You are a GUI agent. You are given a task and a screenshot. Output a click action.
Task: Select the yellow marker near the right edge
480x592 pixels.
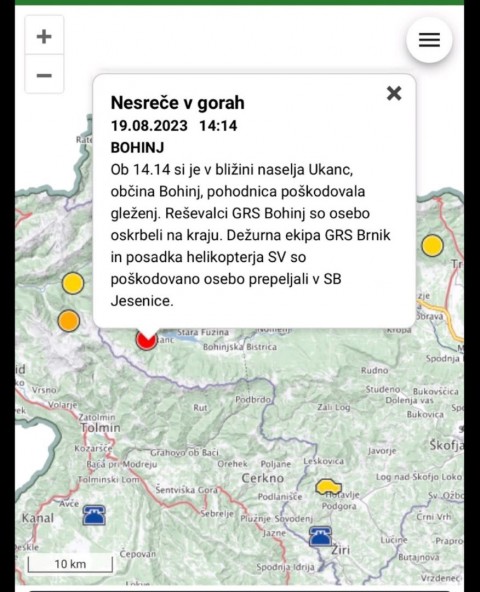(432, 245)
